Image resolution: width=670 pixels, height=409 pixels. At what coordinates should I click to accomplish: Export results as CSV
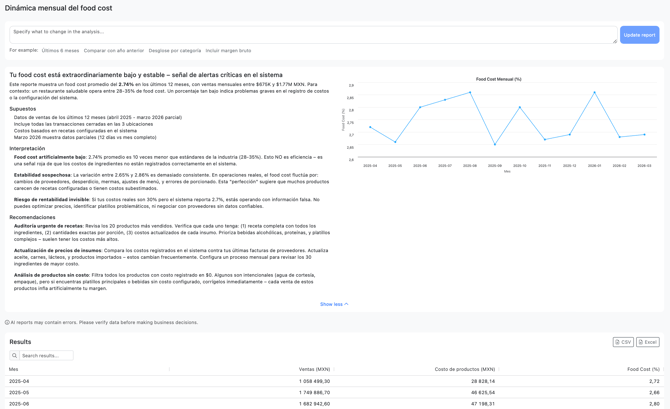point(623,342)
